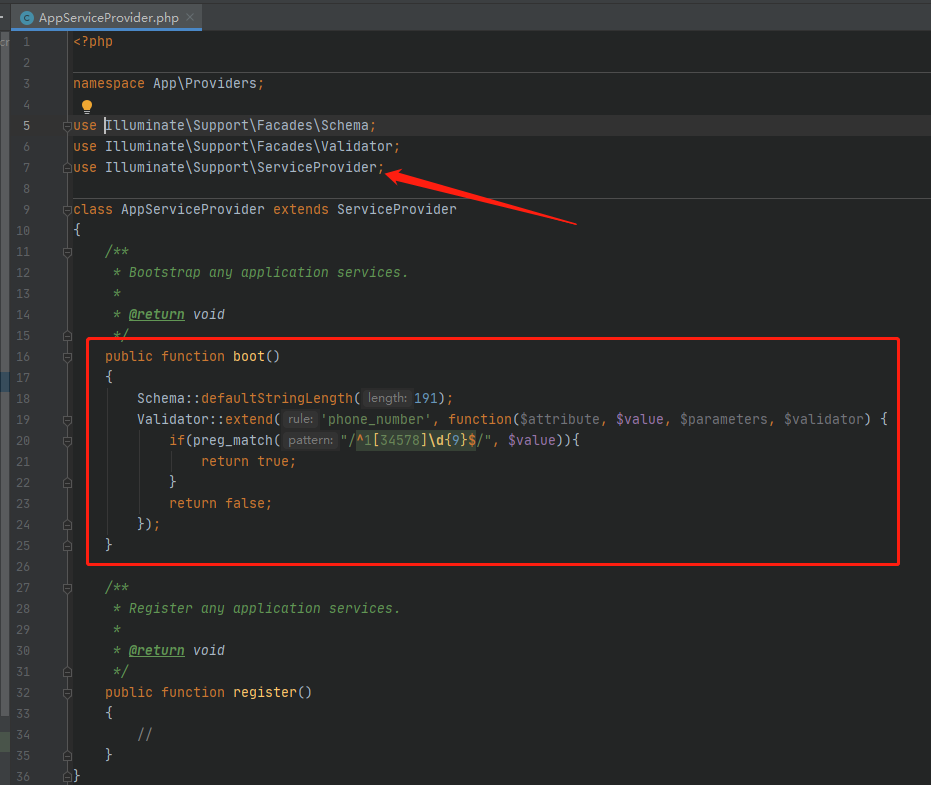Collapse the AppServiceProvider class at line 9
Screen dimensions: 931x785
pyautogui.click(x=67, y=210)
